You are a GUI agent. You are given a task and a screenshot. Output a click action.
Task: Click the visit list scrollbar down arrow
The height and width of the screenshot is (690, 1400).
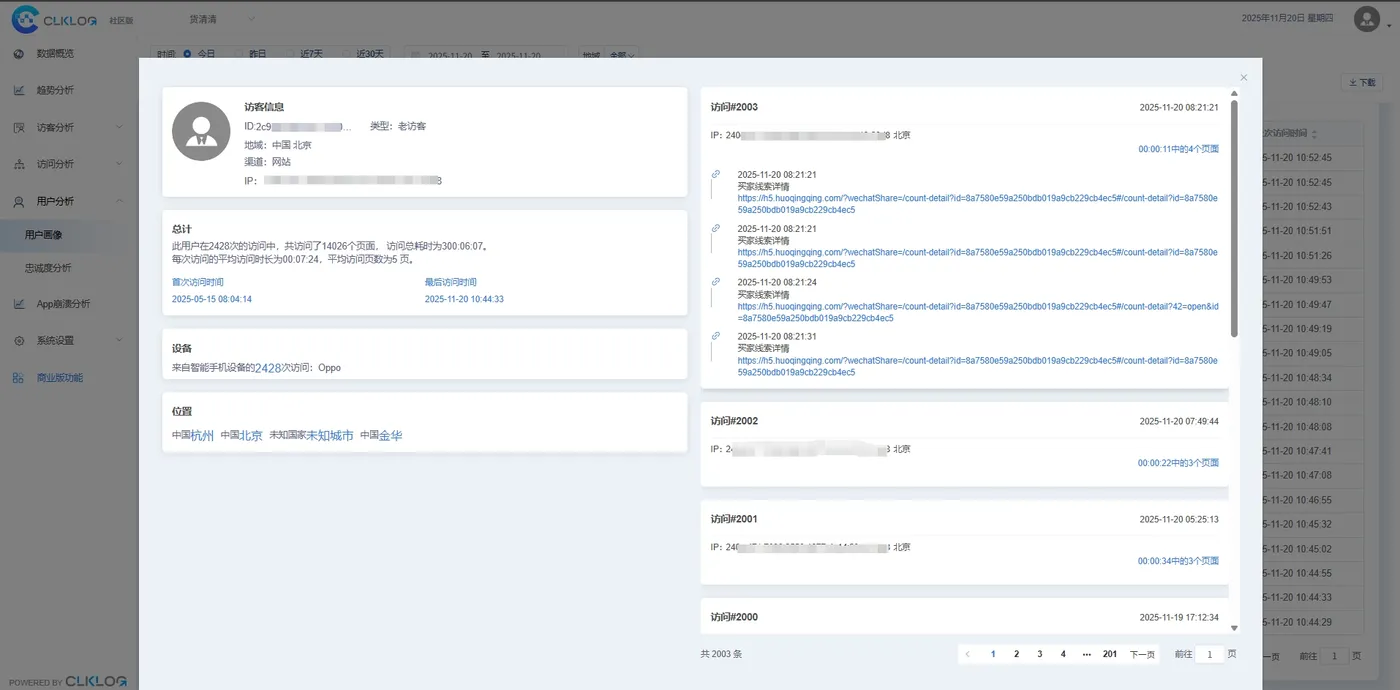coord(1234,628)
